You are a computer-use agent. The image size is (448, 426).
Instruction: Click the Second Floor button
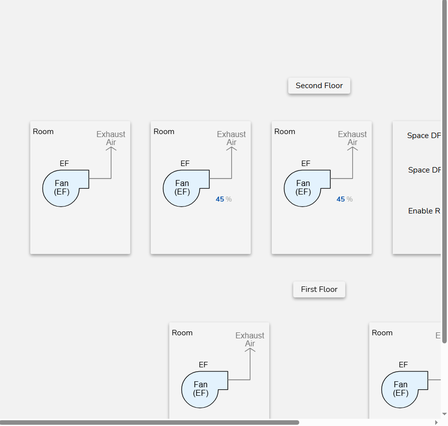click(x=319, y=86)
